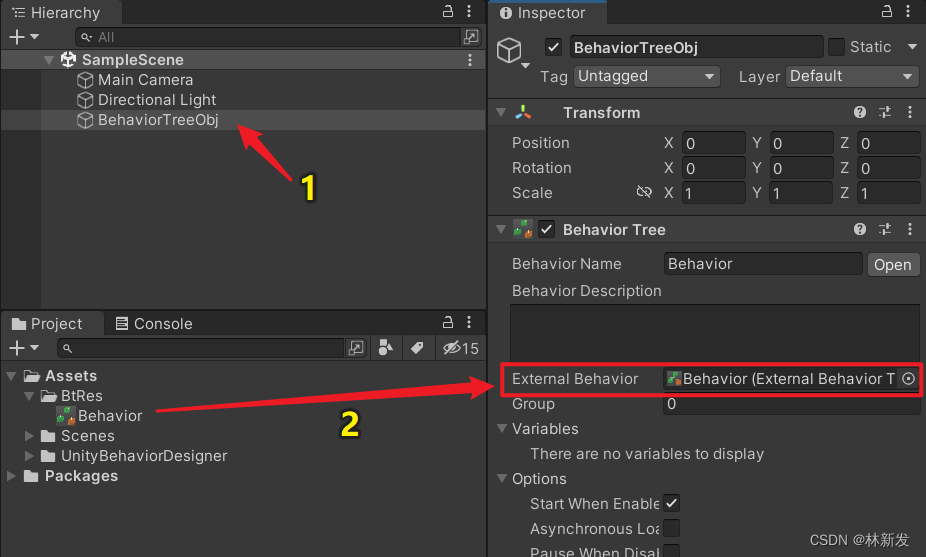Open Project search window icon
The height and width of the screenshot is (557, 926).
[356, 348]
